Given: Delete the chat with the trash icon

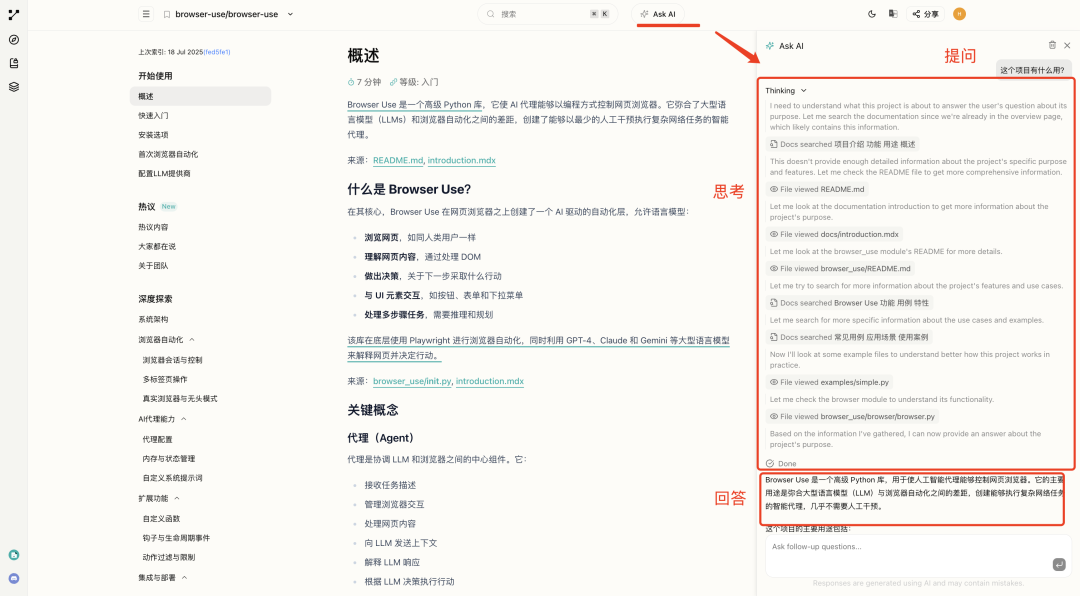Looking at the screenshot, I should [1052, 45].
